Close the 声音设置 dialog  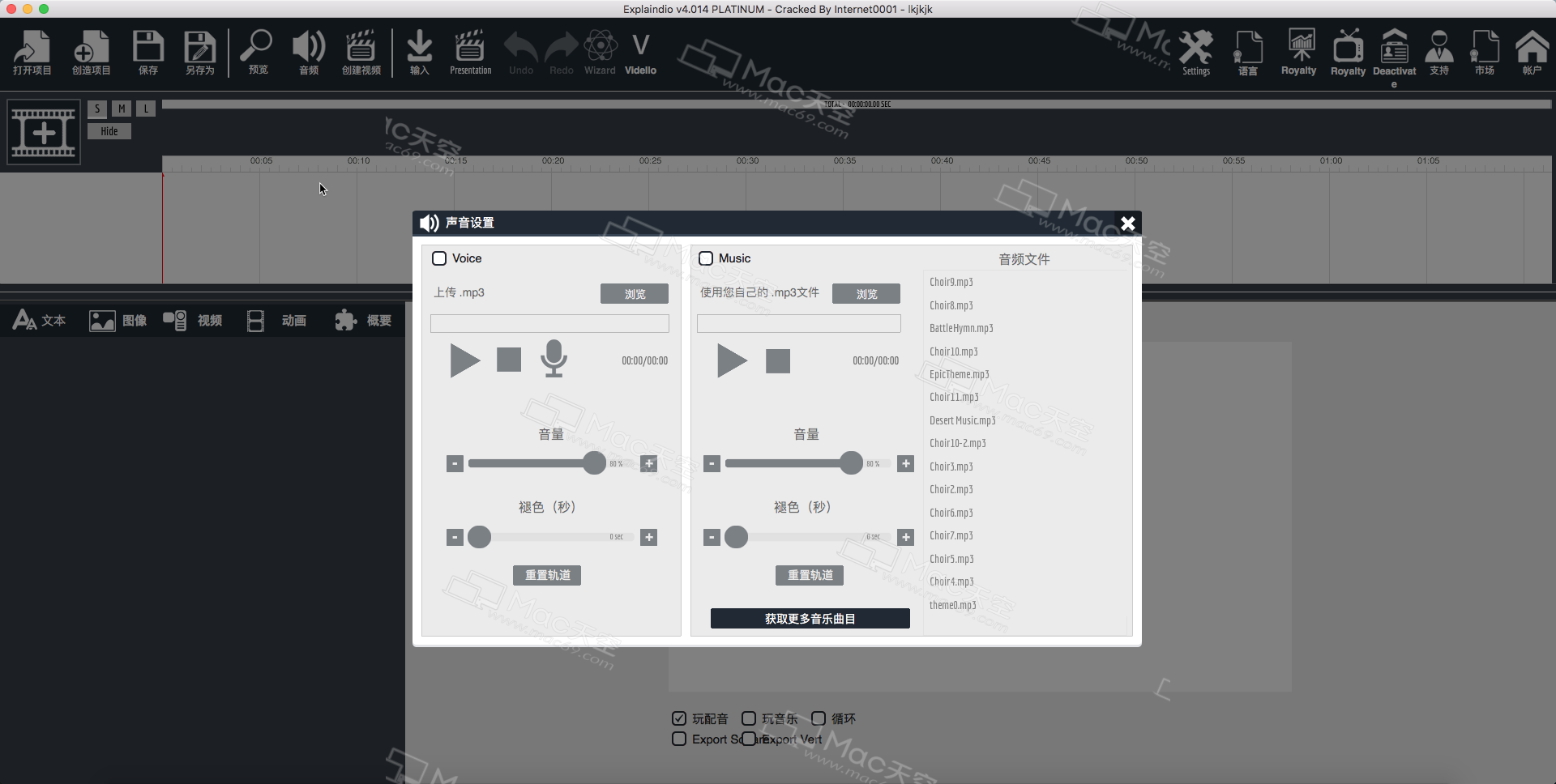pyautogui.click(x=1127, y=224)
